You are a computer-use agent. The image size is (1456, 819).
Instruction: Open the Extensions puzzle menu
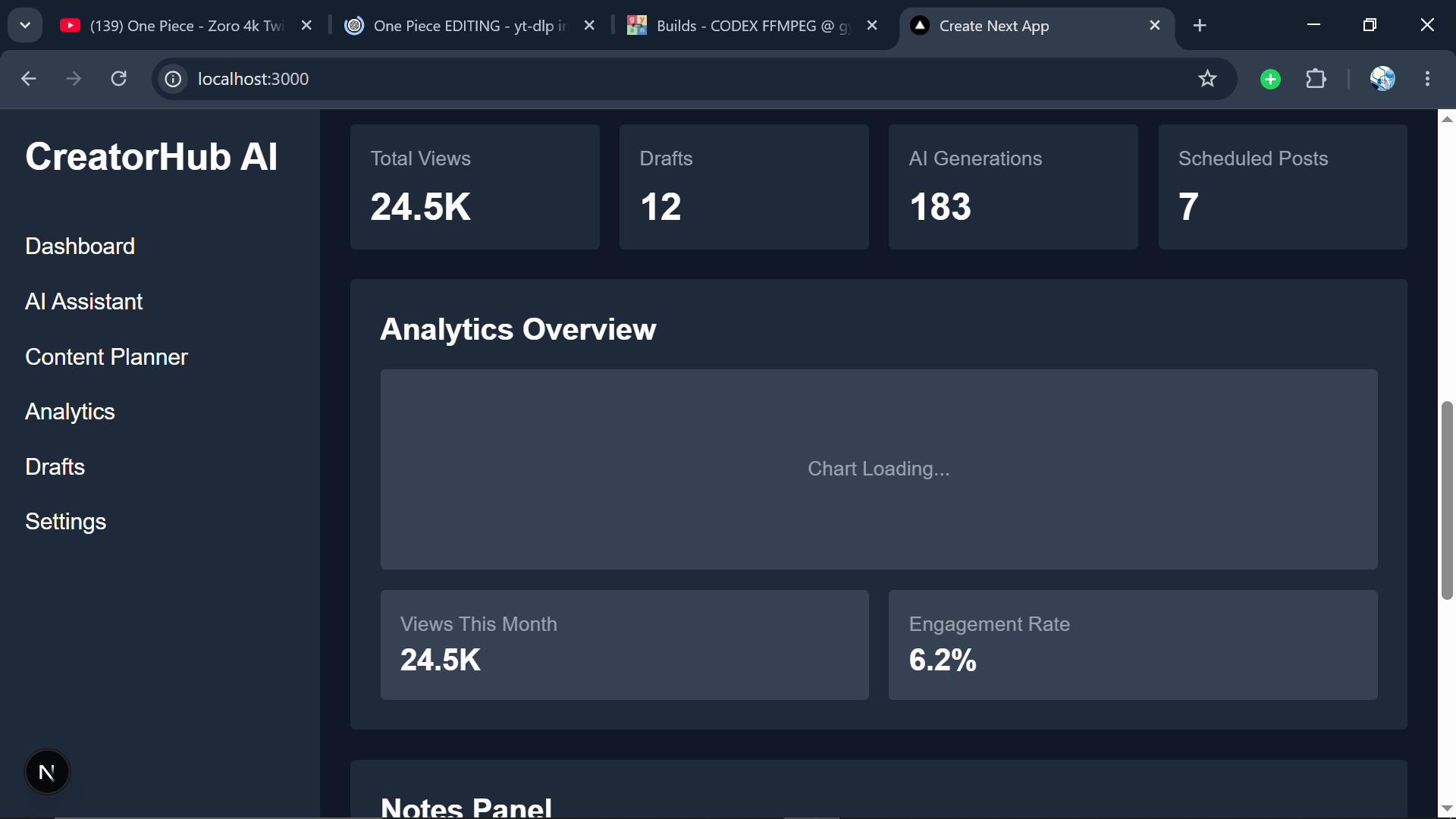coord(1316,79)
